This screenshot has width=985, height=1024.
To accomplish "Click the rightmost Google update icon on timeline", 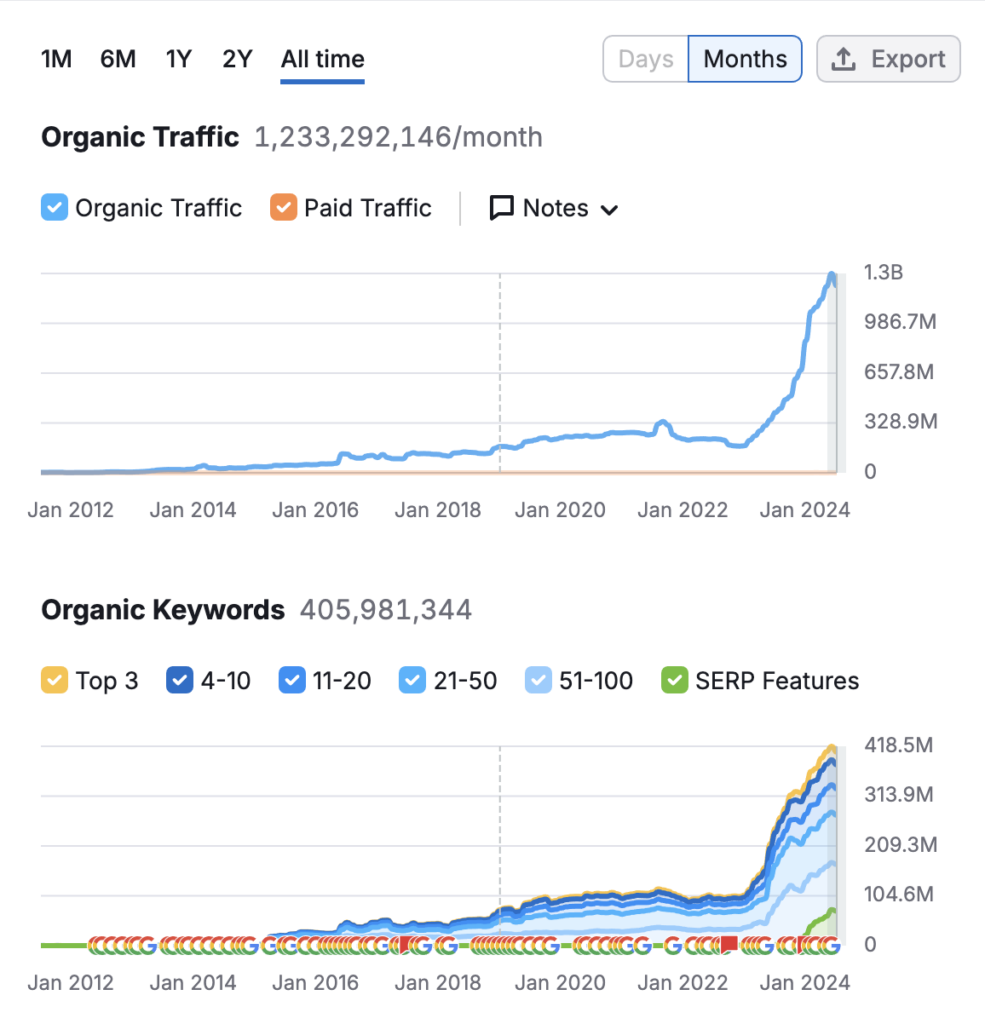I will click(829, 944).
